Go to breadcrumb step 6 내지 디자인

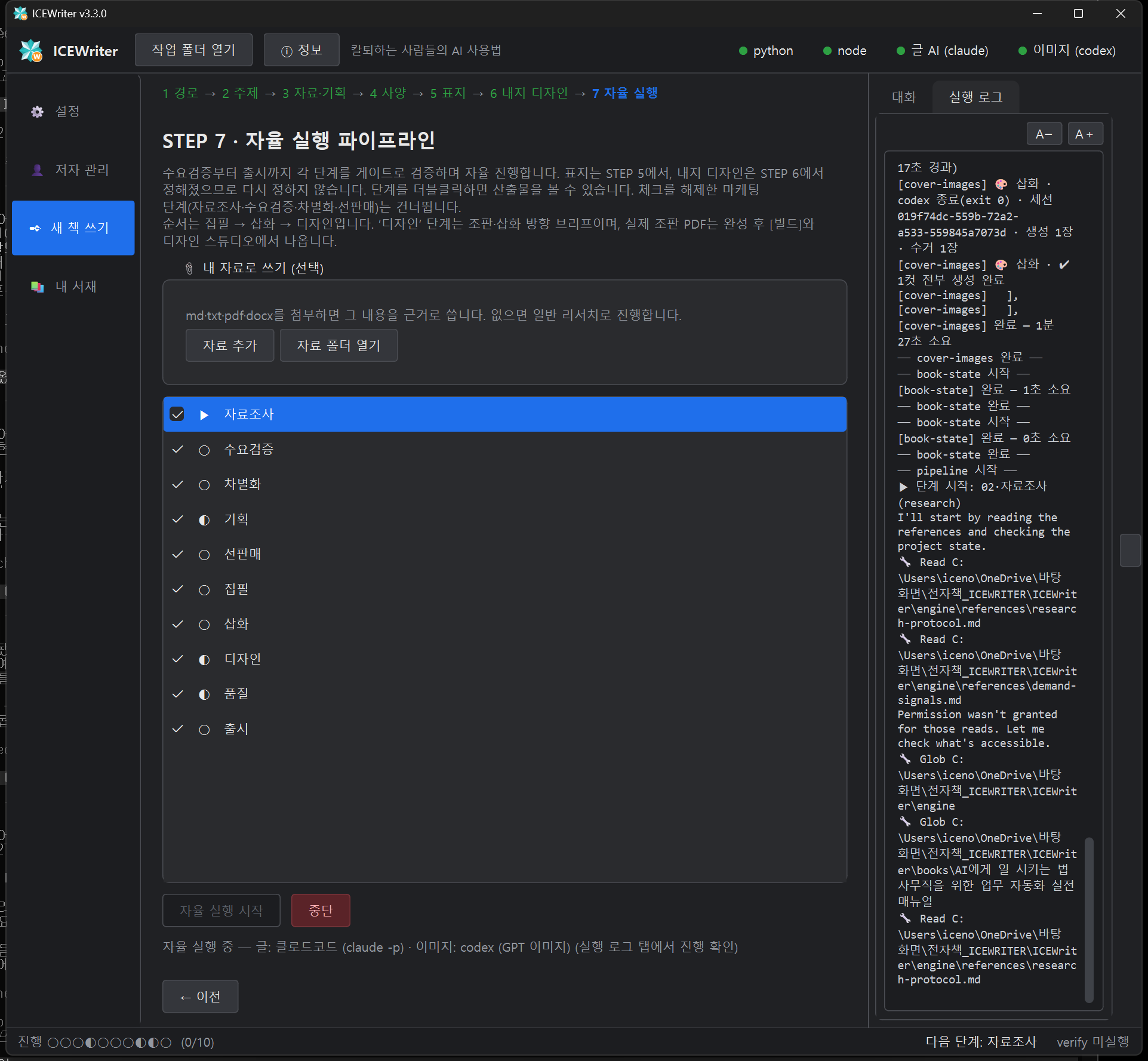529,93
